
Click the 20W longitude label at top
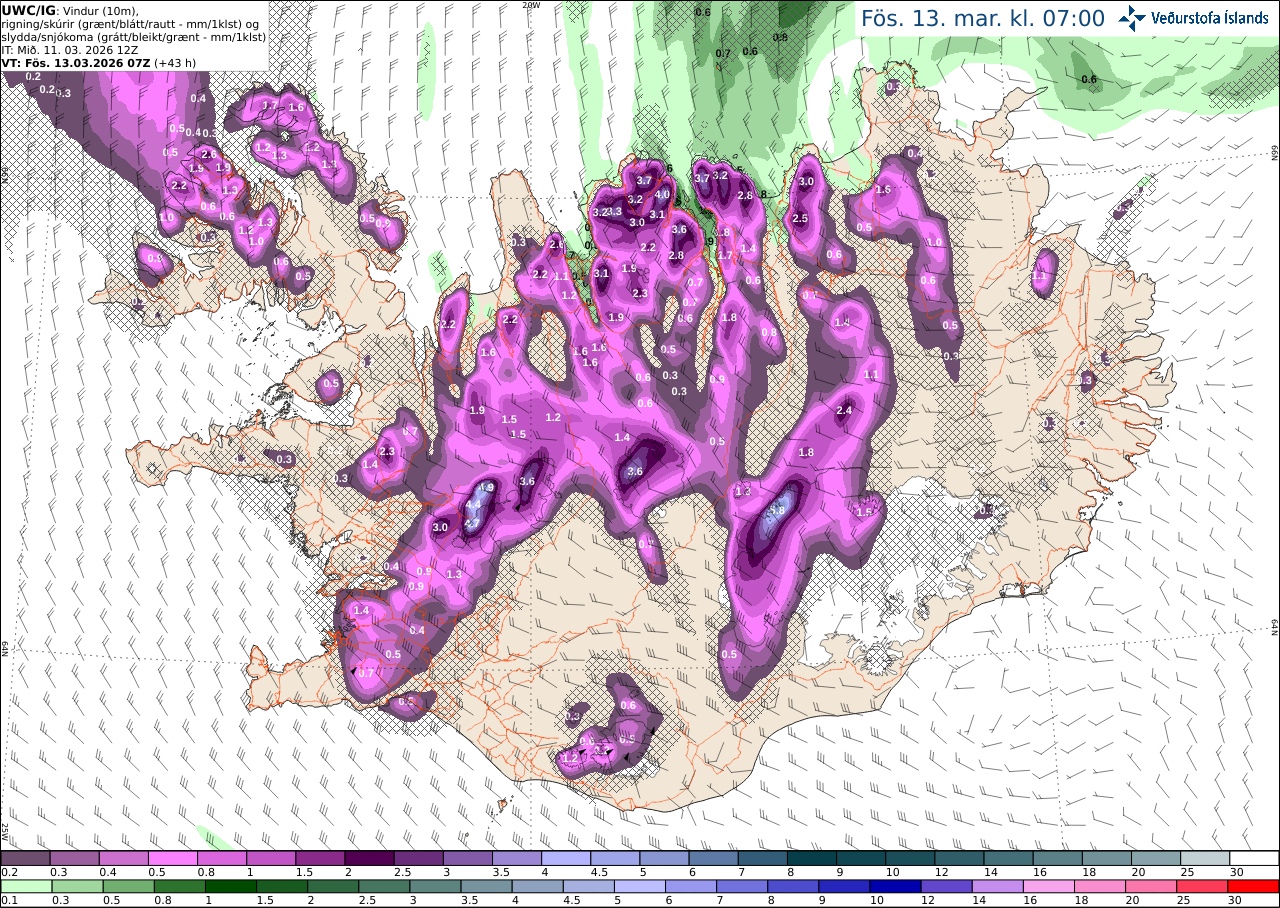[531, 5]
